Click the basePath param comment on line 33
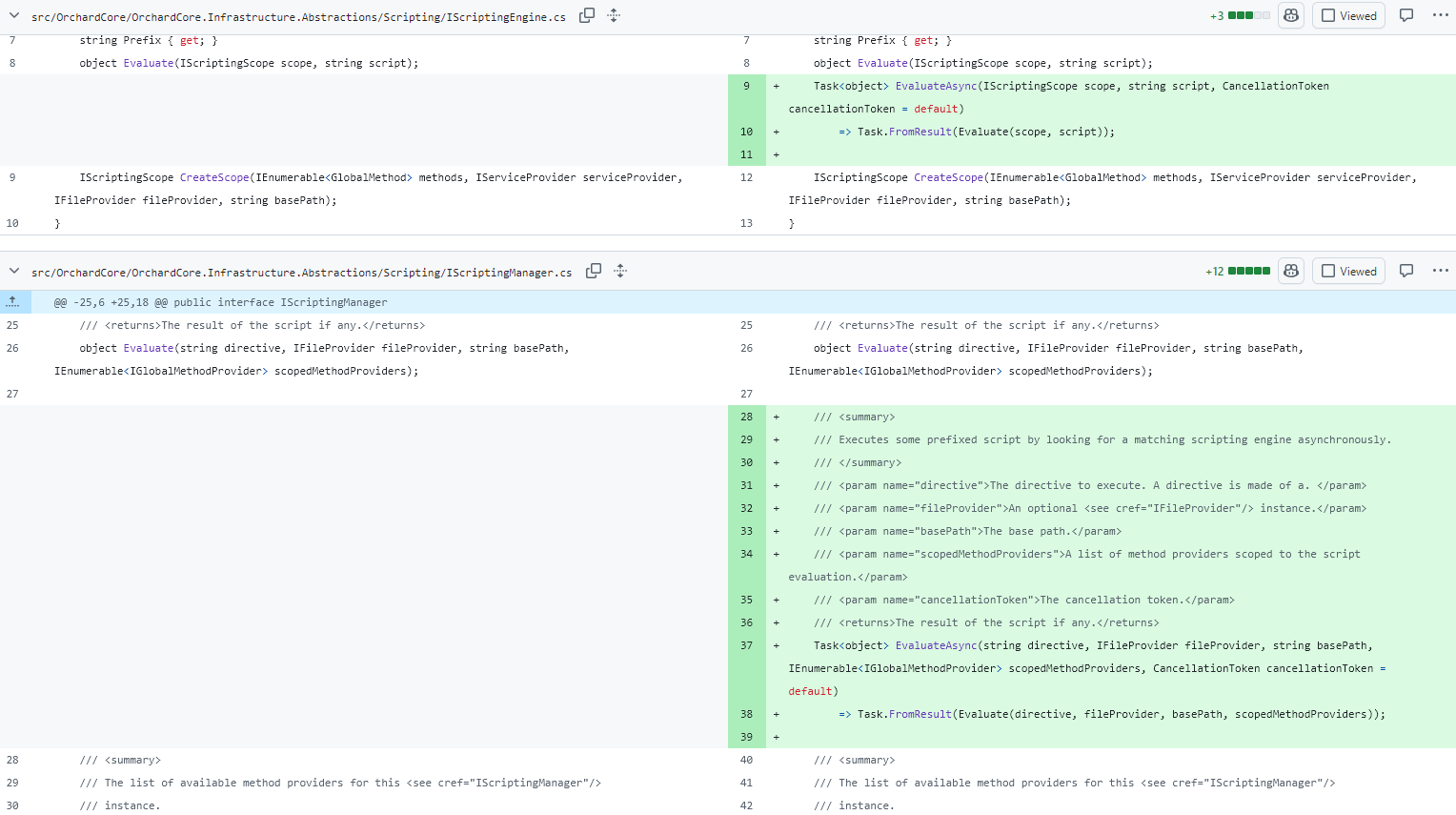 967,531
